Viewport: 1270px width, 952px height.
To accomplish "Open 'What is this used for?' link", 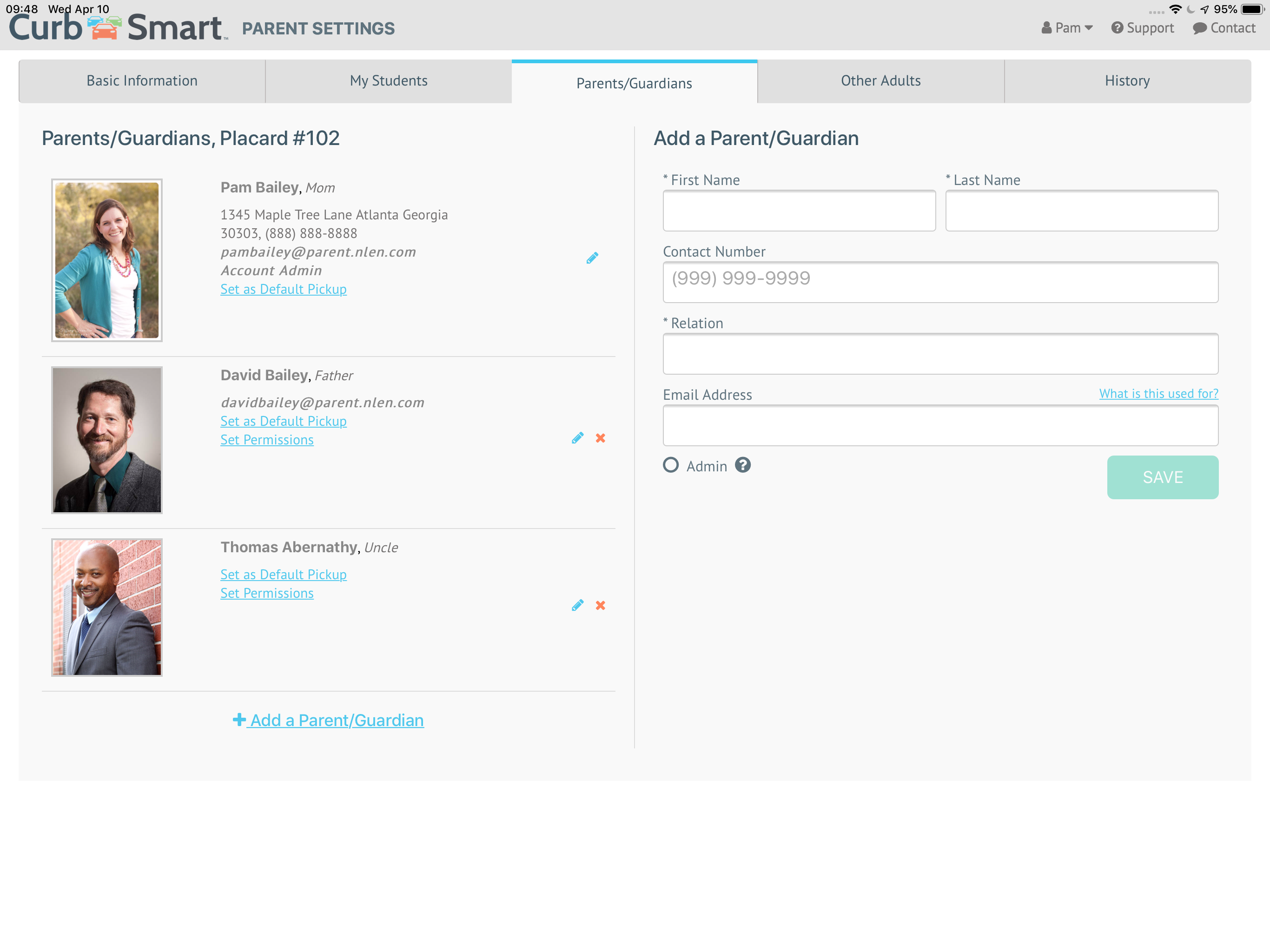I will [1158, 394].
